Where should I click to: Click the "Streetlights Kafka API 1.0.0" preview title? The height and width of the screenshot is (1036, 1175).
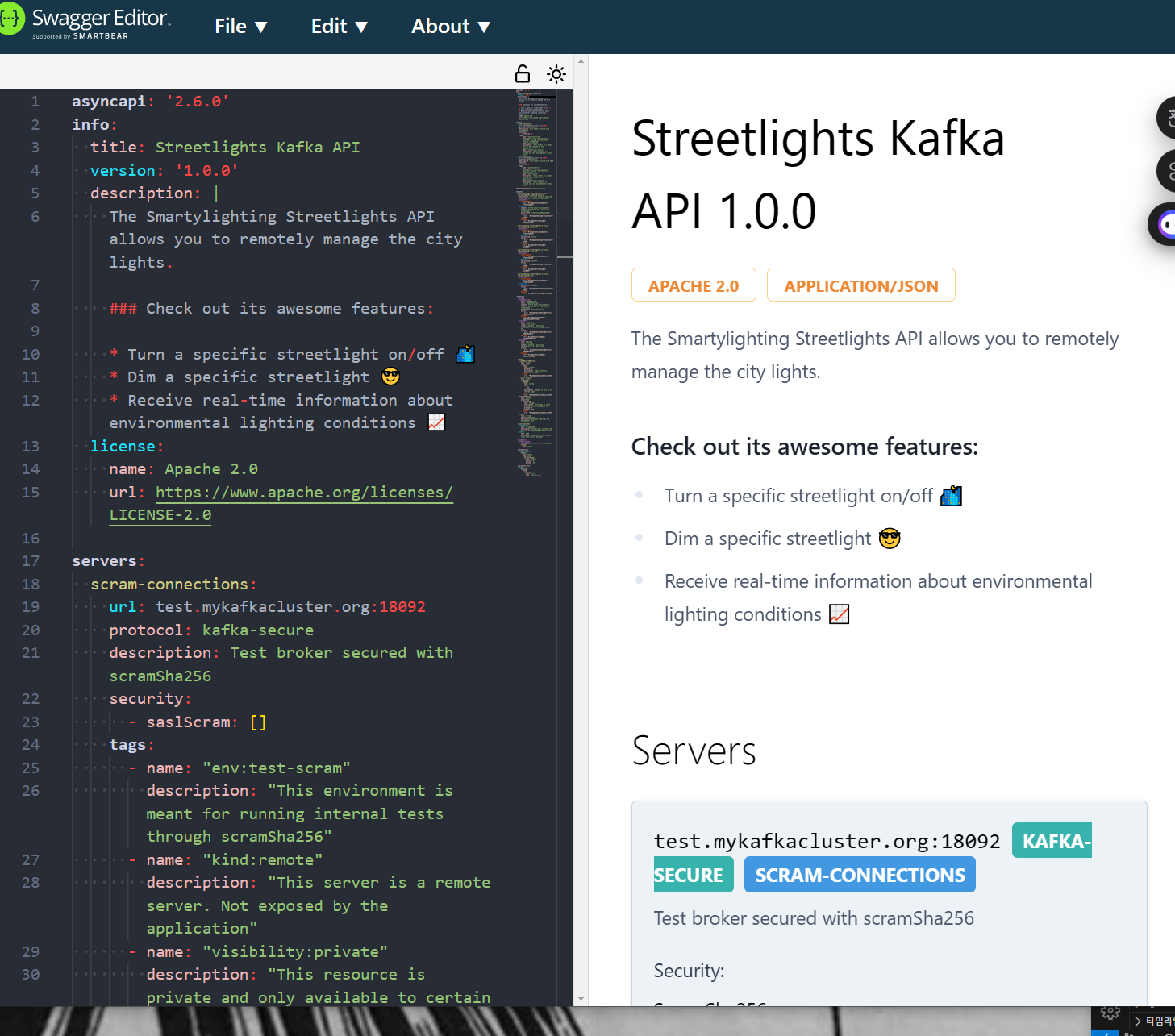pos(818,174)
